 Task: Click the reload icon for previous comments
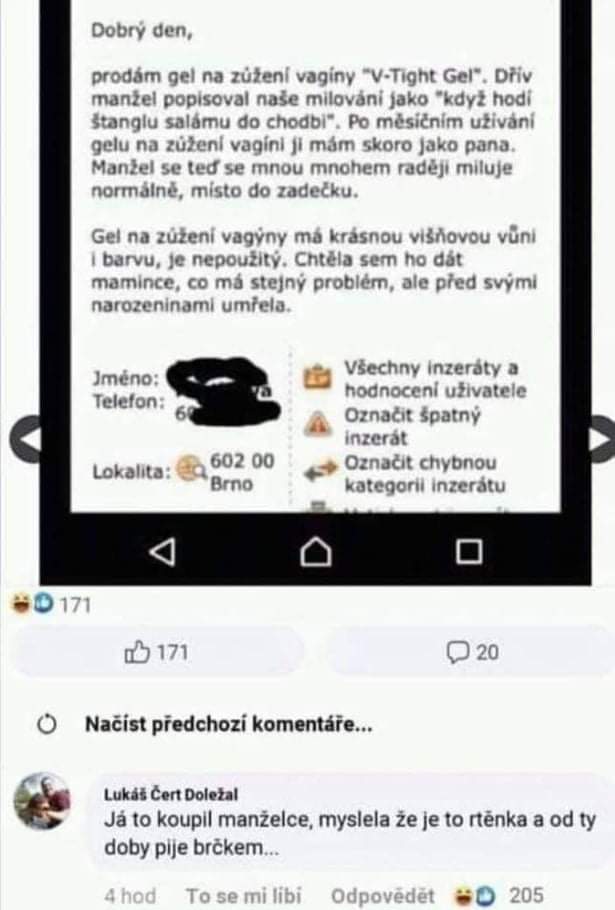47,724
